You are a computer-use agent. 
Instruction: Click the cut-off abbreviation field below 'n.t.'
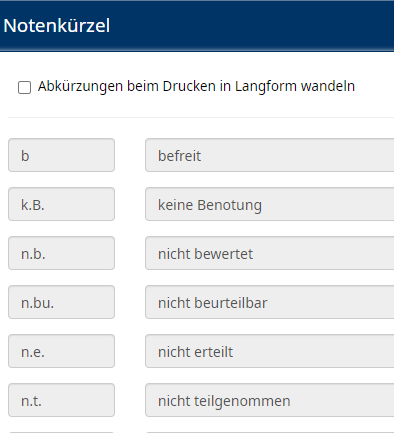[61, 432]
